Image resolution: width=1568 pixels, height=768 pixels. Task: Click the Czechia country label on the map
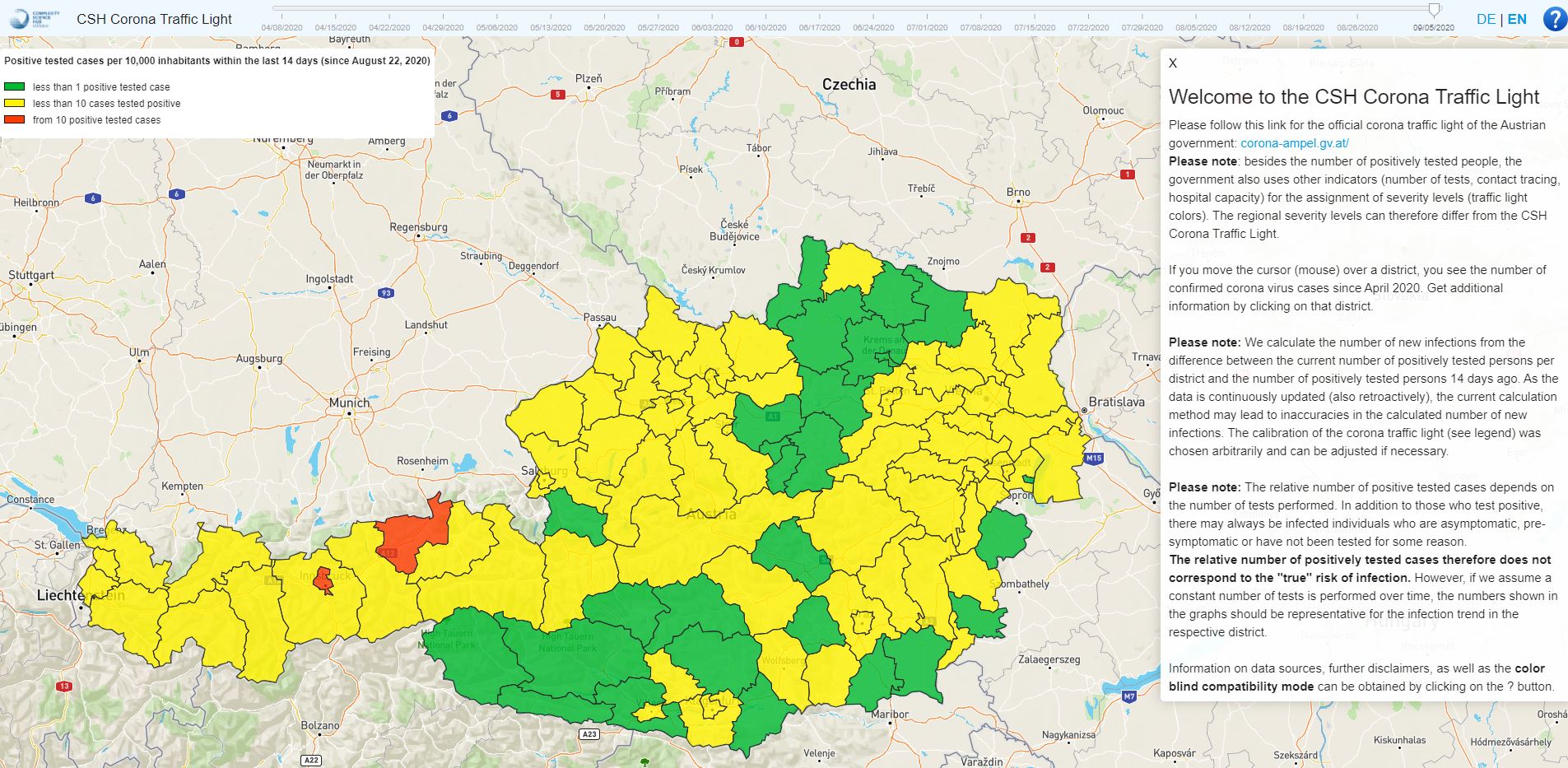point(849,84)
